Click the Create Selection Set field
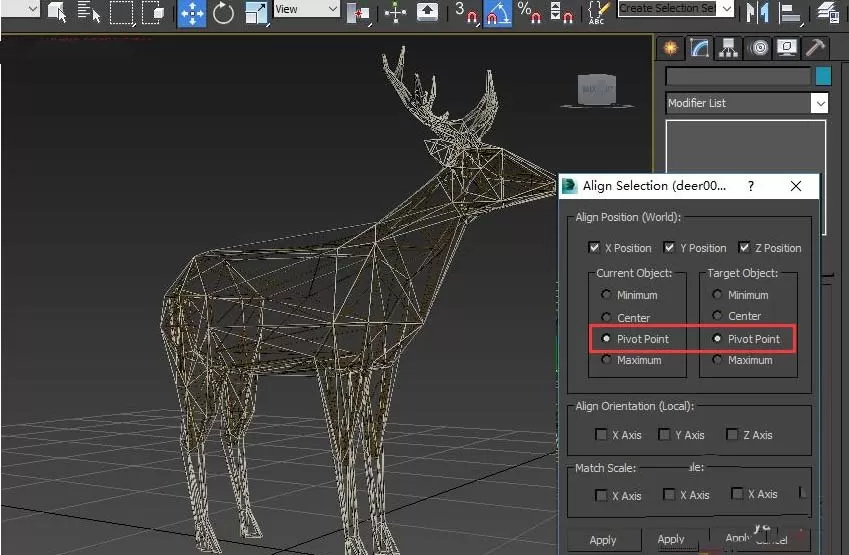Screen dimensions: 849x555 coord(668,8)
